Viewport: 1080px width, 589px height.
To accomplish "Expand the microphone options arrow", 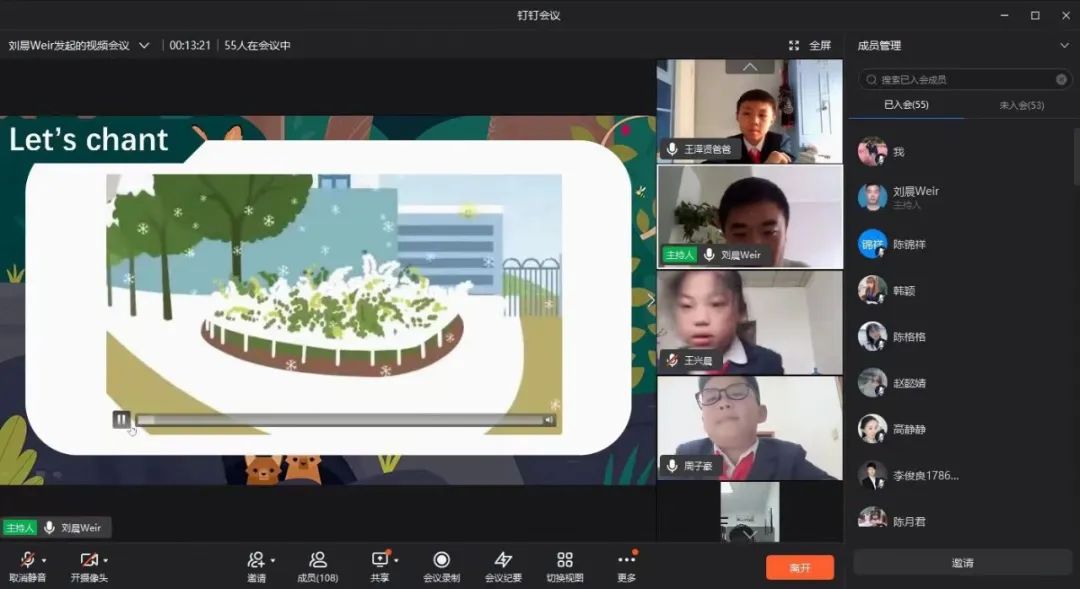I will coord(44,560).
